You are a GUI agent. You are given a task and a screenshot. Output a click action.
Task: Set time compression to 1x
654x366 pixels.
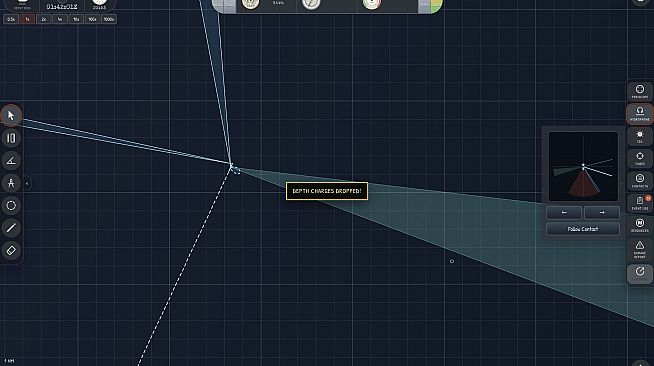tap(27, 19)
